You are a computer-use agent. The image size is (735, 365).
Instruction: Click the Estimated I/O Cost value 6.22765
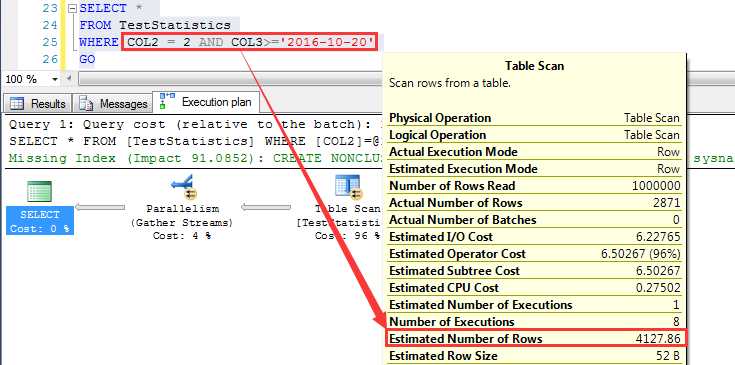click(659, 237)
